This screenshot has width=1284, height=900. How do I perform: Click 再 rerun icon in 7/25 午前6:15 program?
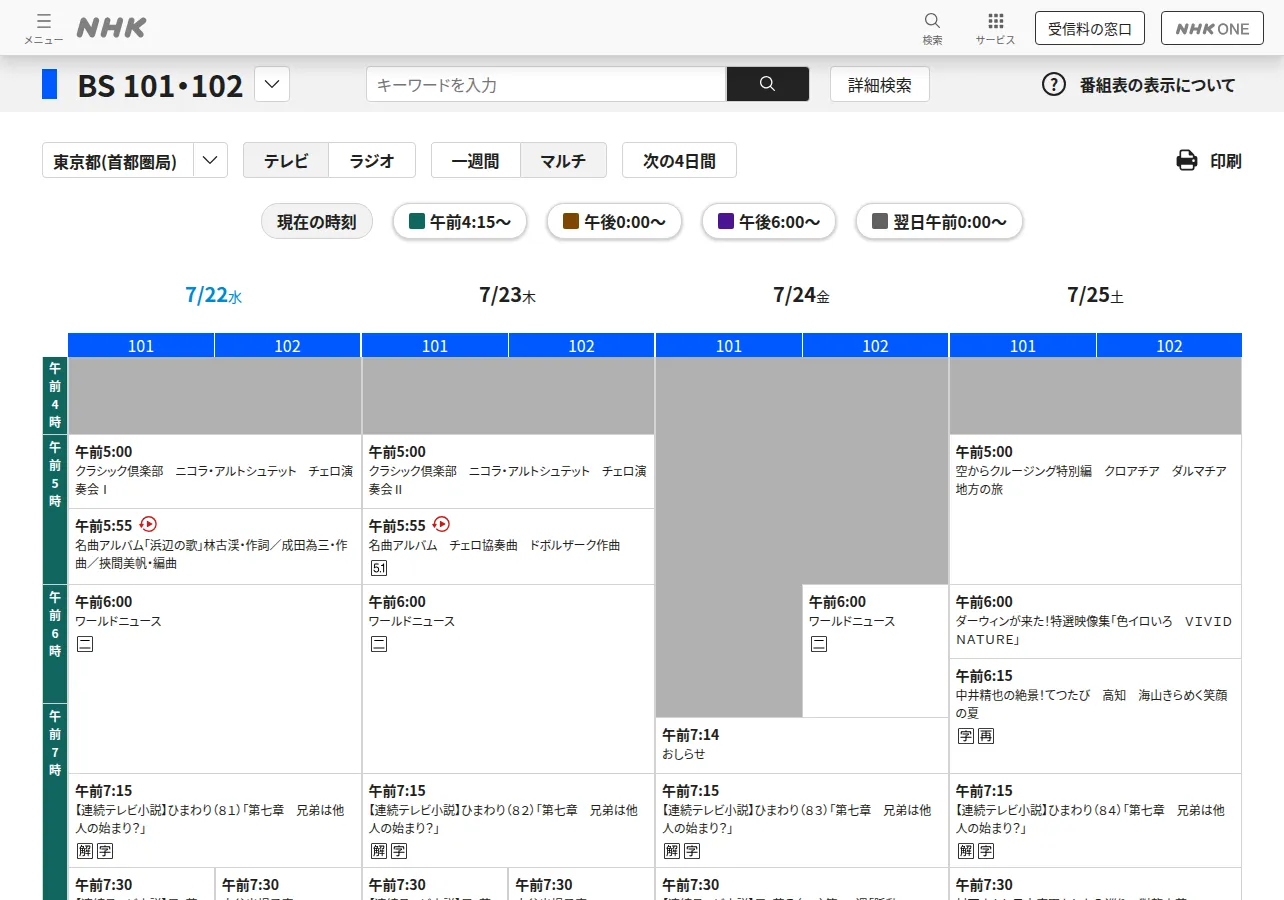pos(986,736)
